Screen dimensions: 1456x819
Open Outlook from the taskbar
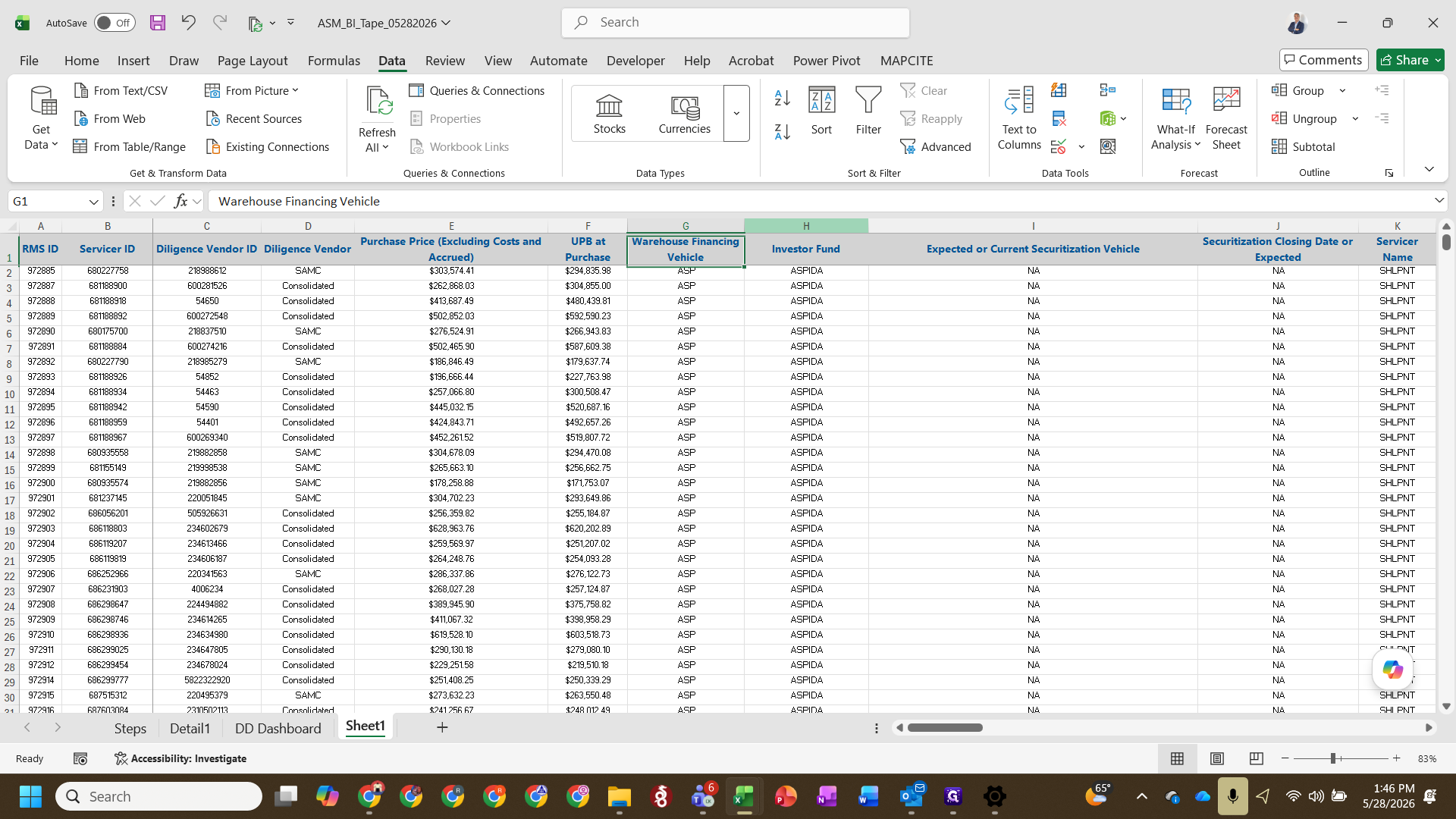pos(911,795)
